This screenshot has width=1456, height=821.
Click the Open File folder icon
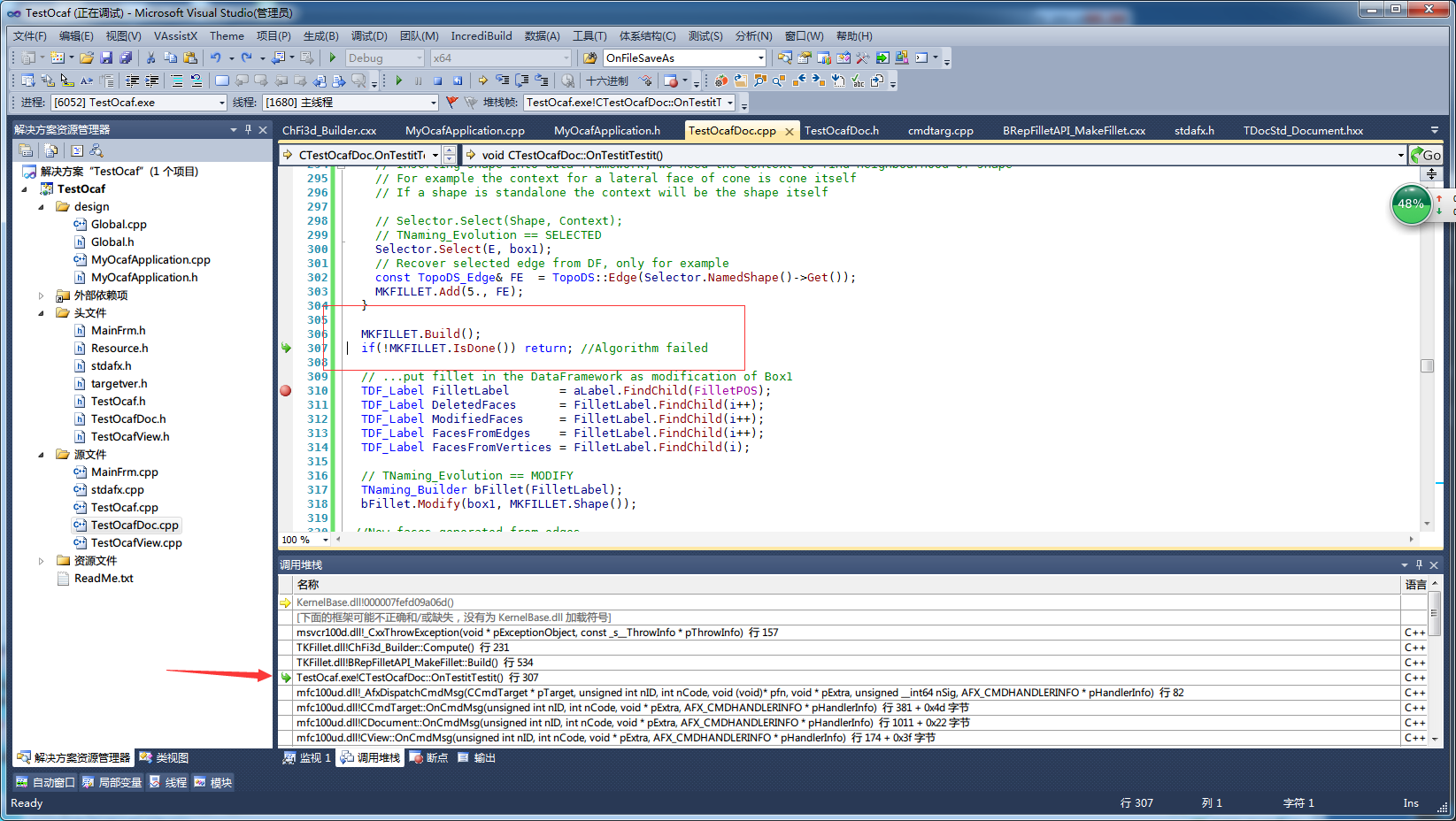click(x=87, y=58)
